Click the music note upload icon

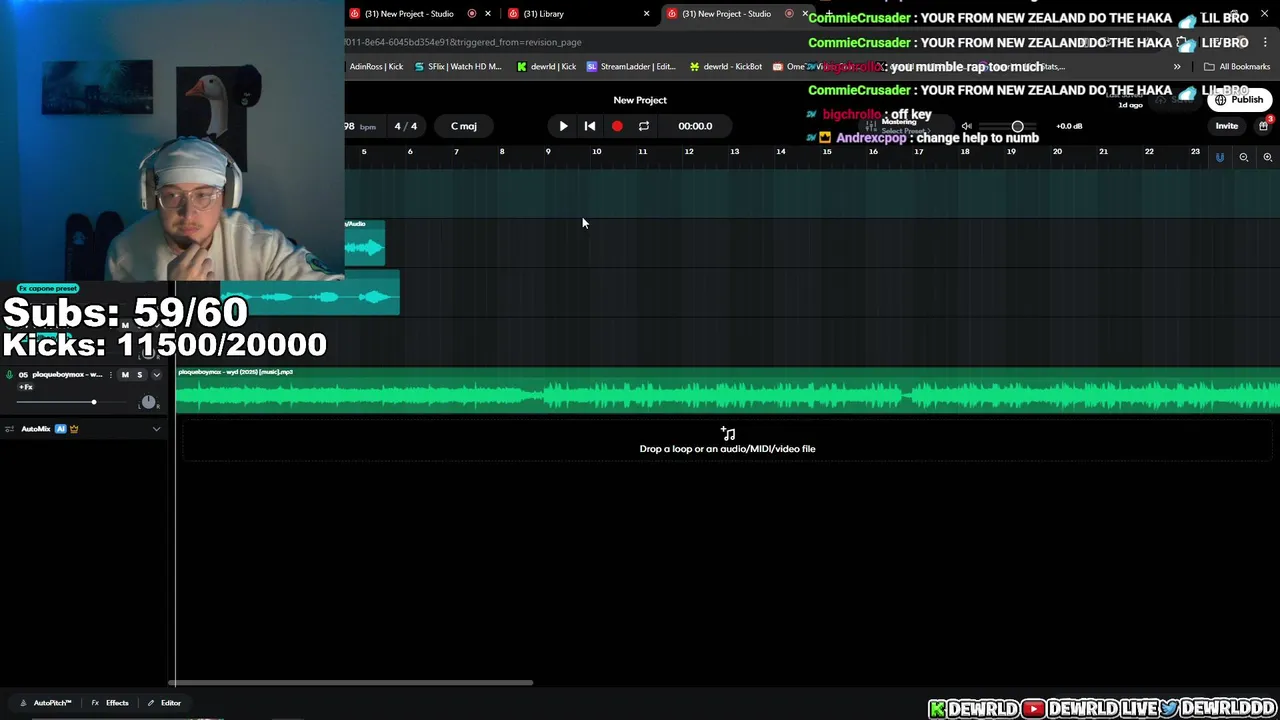coord(728,434)
